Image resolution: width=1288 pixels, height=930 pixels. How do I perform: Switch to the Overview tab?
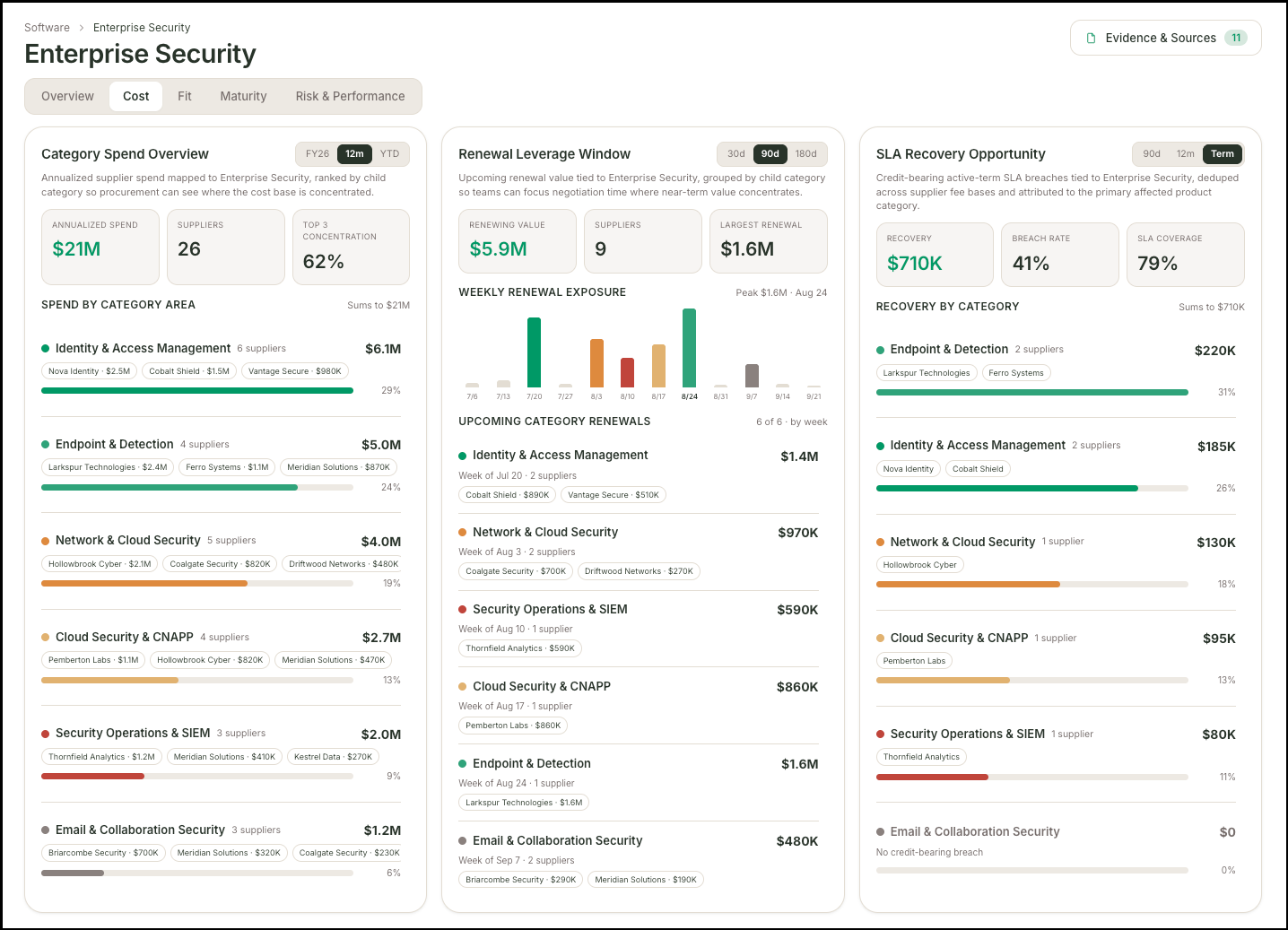[67, 96]
